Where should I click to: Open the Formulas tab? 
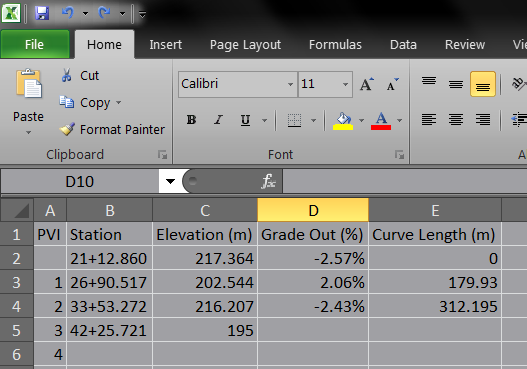[335, 44]
